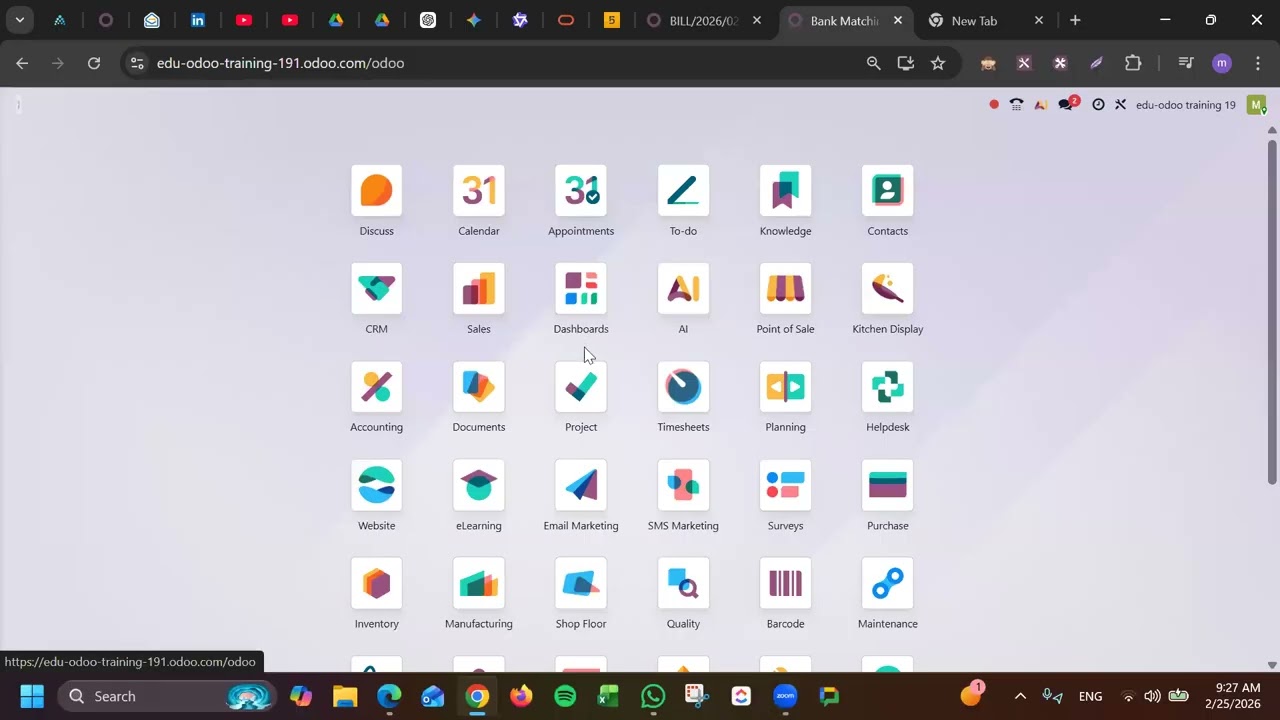
Task: Click the Odoo VoIP phone icon
Action: 1016,104
